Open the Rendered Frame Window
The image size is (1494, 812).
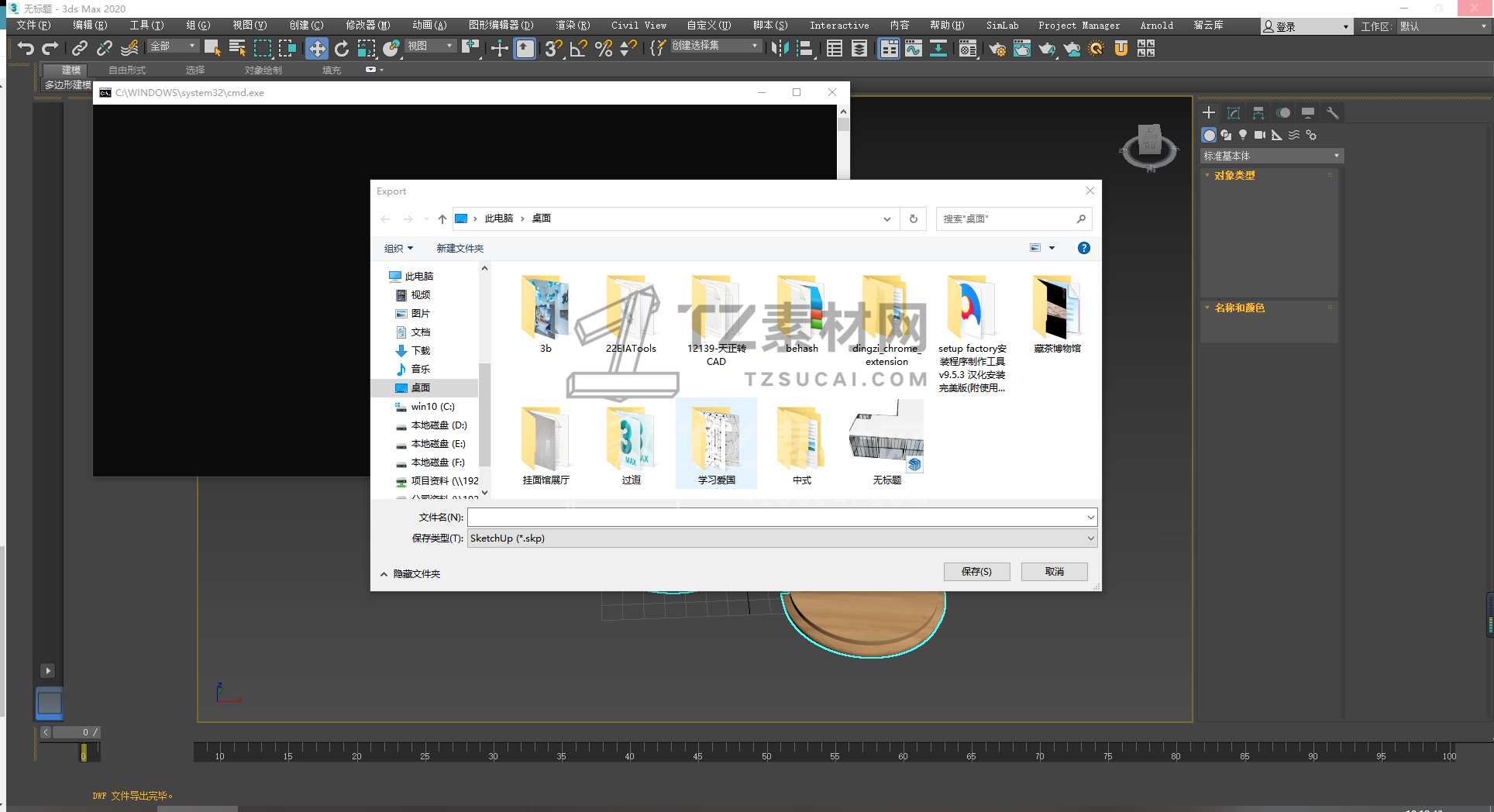tap(1022, 49)
